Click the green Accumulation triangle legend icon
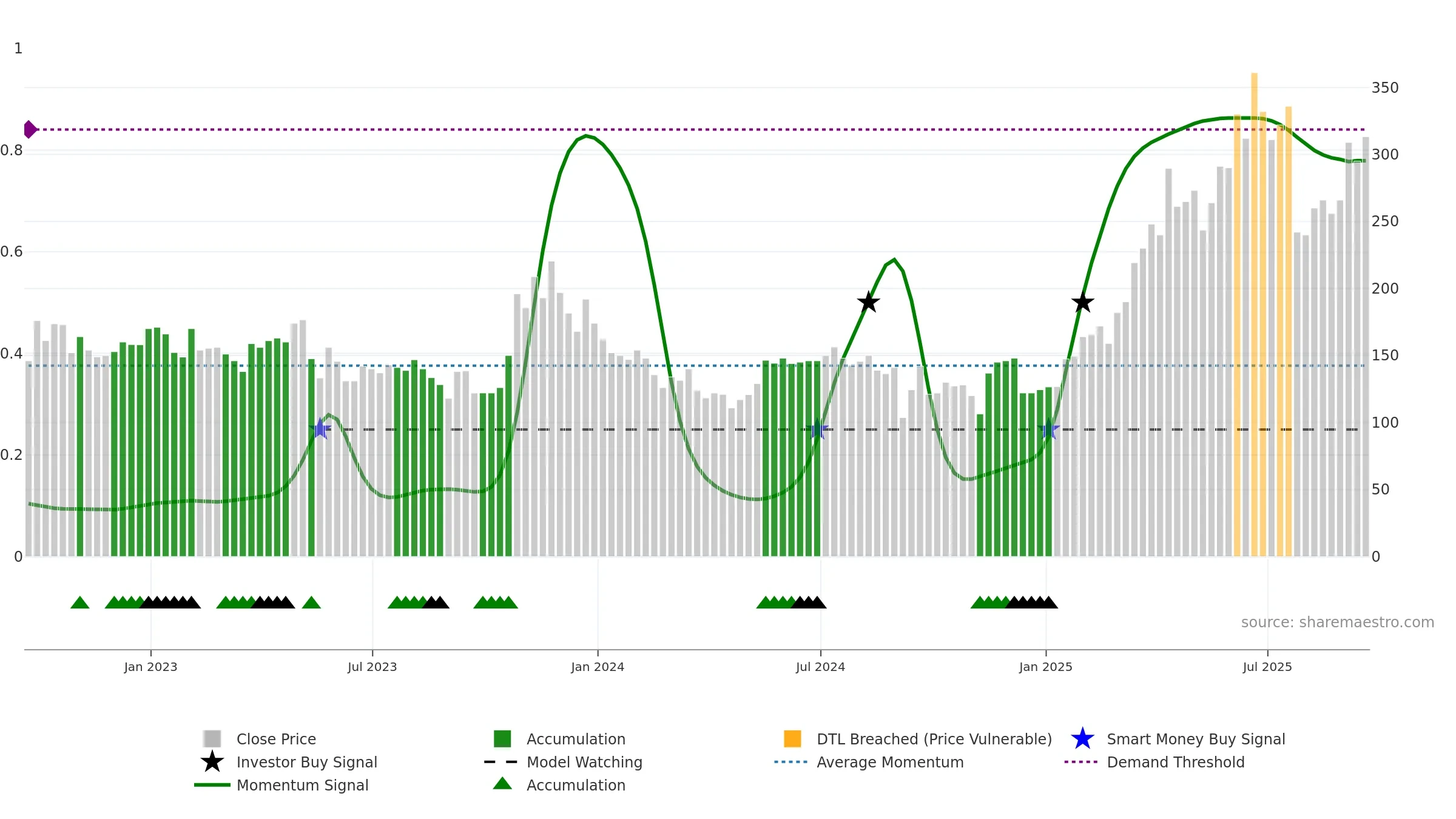The width and height of the screenshot is (1456, 819). click(502, 783)
